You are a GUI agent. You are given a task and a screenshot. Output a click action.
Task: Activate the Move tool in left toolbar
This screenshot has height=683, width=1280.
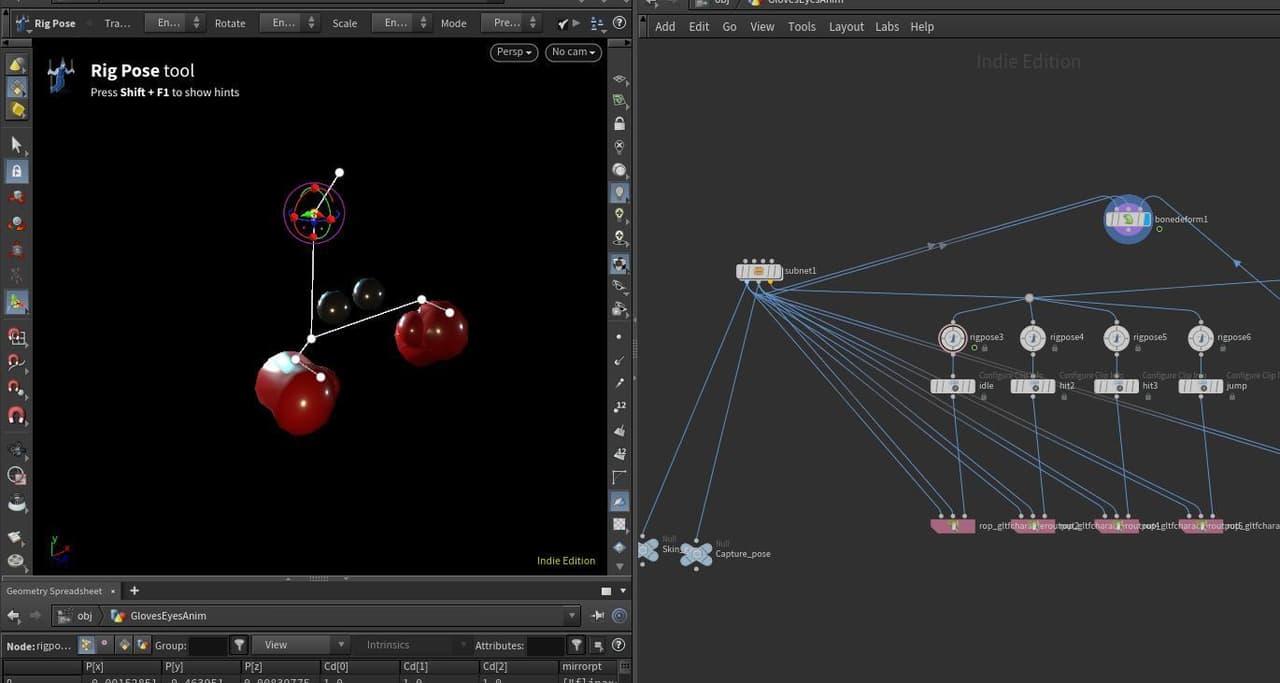pos(17,197)
